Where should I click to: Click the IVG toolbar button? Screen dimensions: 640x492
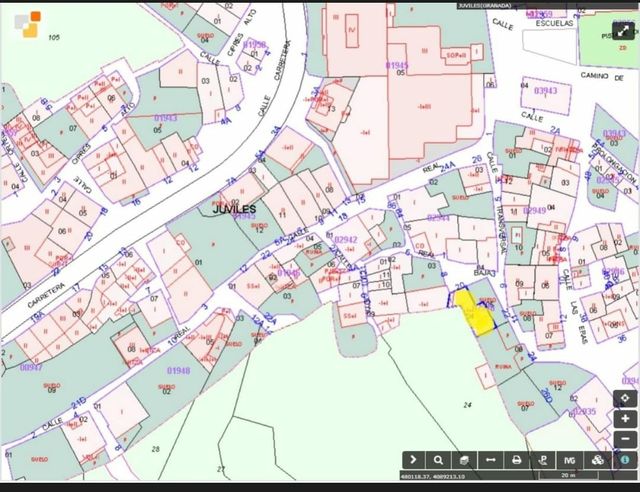pyautogui.click(x=569, y=459)
